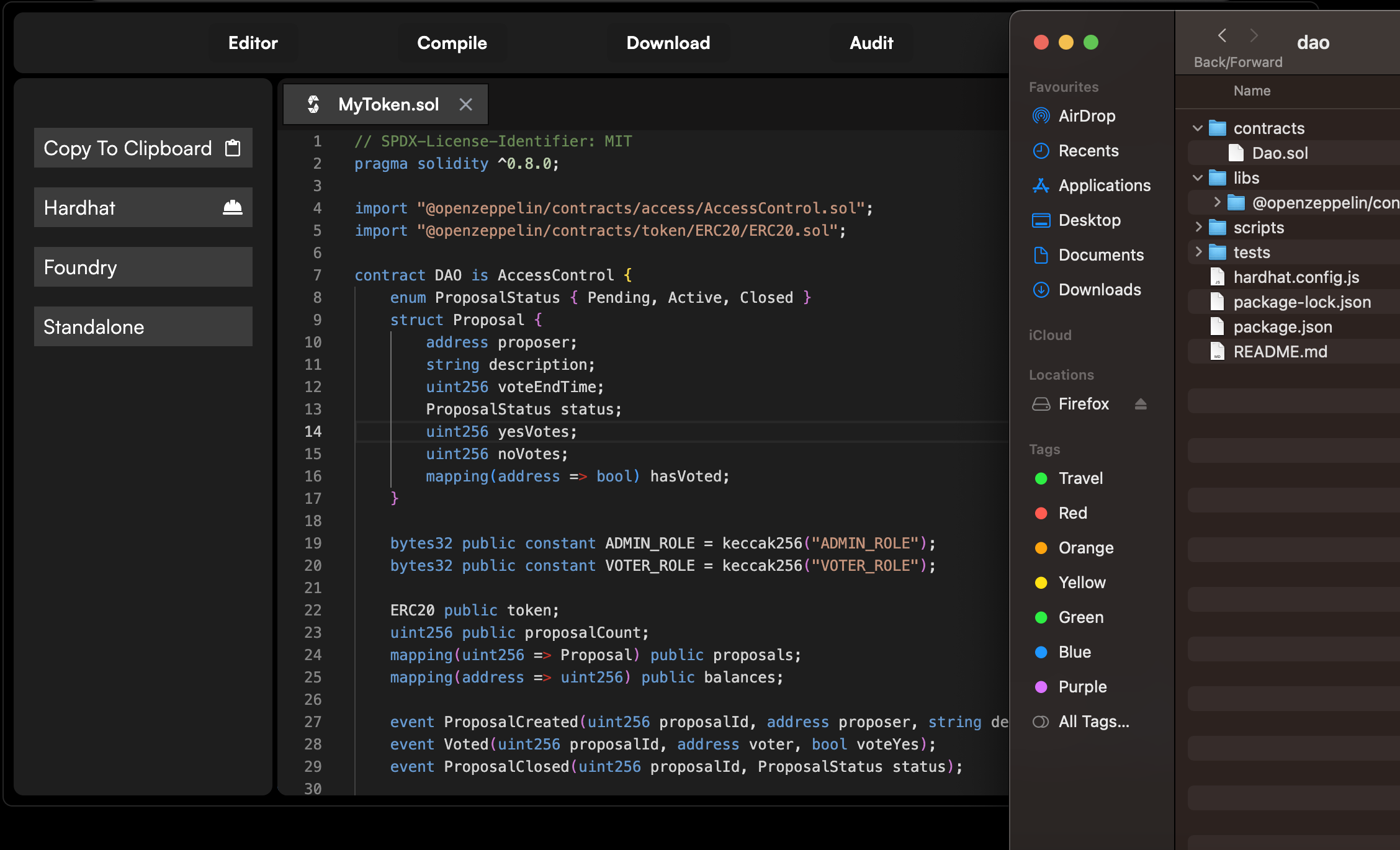The width and height of the screenshot is (1400, 850).
Task: Expand the scripts folder
Action: coord(1198,228)
